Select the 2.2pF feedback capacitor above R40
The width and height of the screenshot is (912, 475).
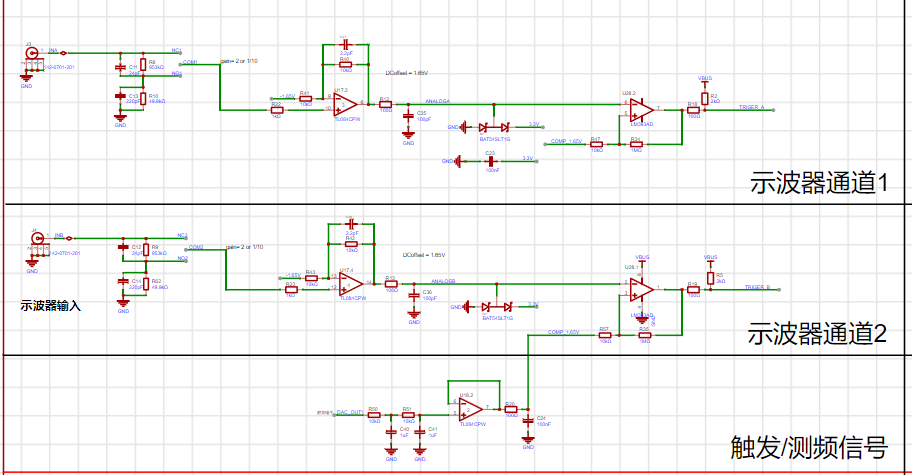coord(345,44)
